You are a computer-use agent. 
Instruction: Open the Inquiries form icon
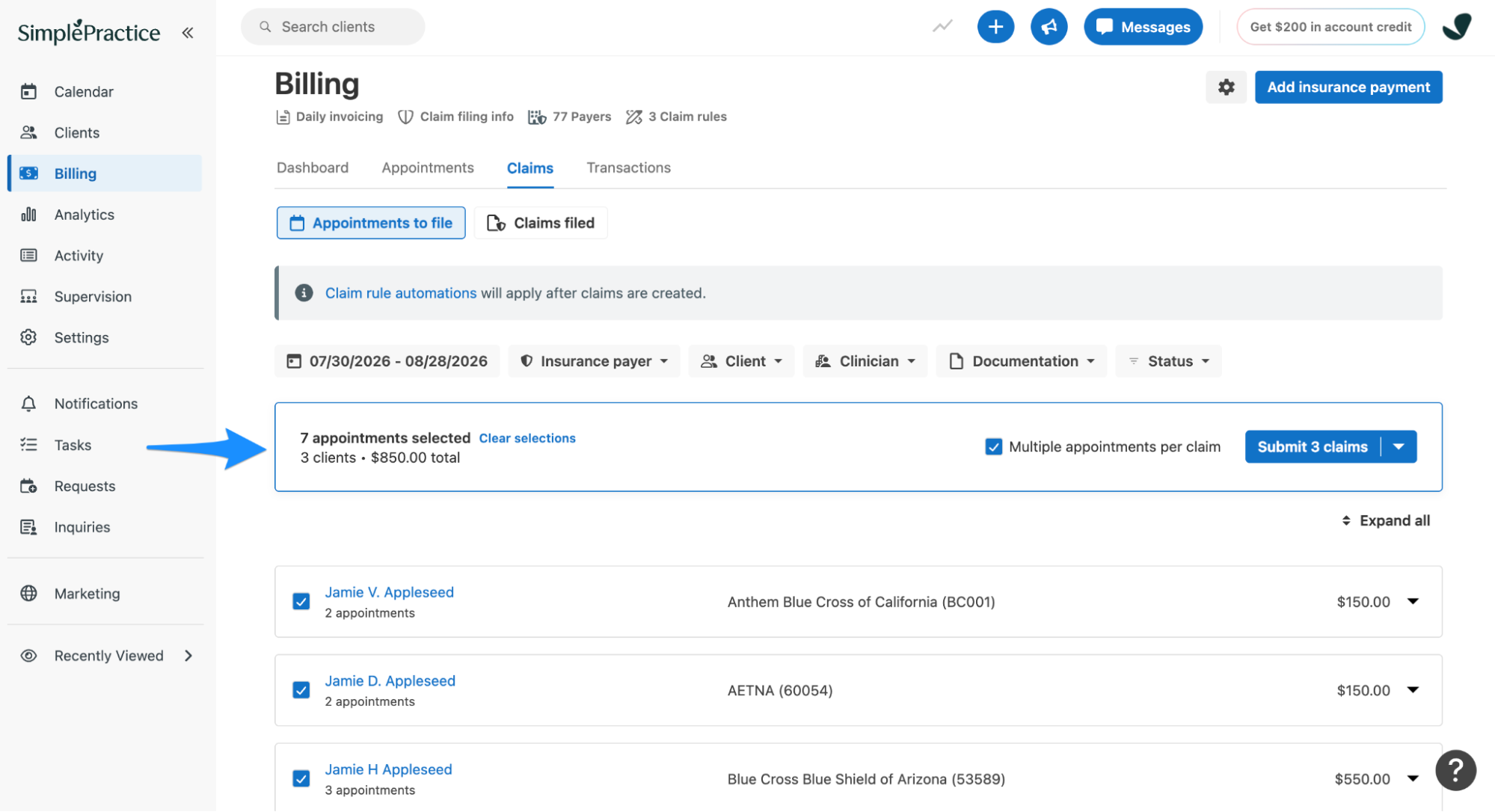click(x=28, y=527)
